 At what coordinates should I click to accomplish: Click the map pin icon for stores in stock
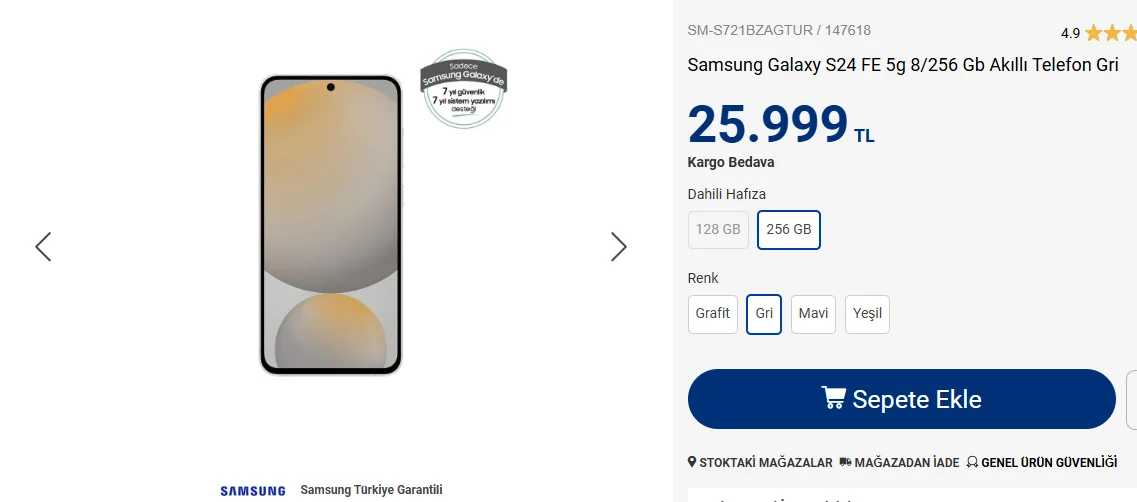(692, 462)
